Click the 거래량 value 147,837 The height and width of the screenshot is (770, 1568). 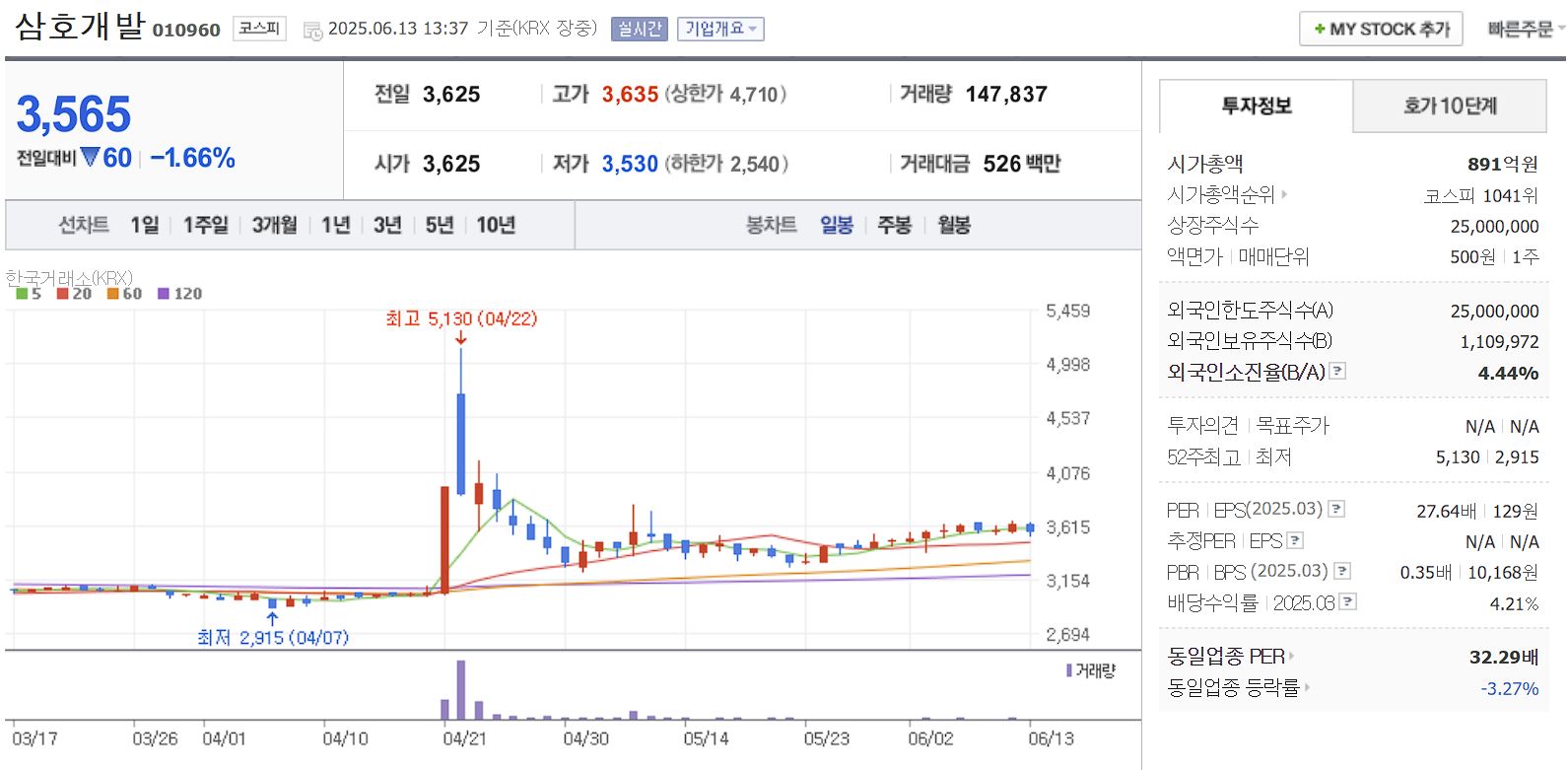coord(1006,95)
